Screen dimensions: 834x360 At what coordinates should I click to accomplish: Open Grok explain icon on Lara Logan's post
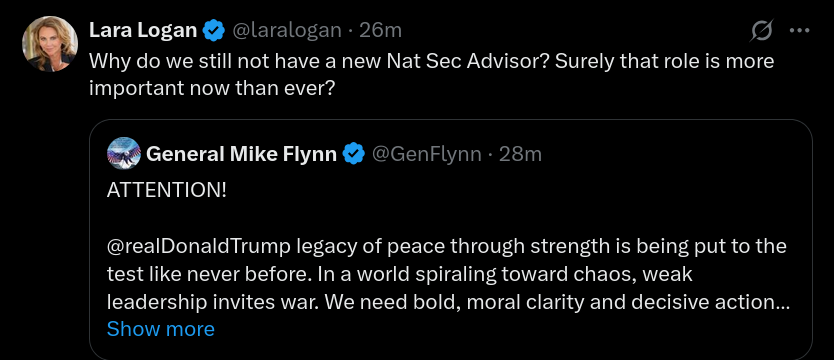pos(762,30)
